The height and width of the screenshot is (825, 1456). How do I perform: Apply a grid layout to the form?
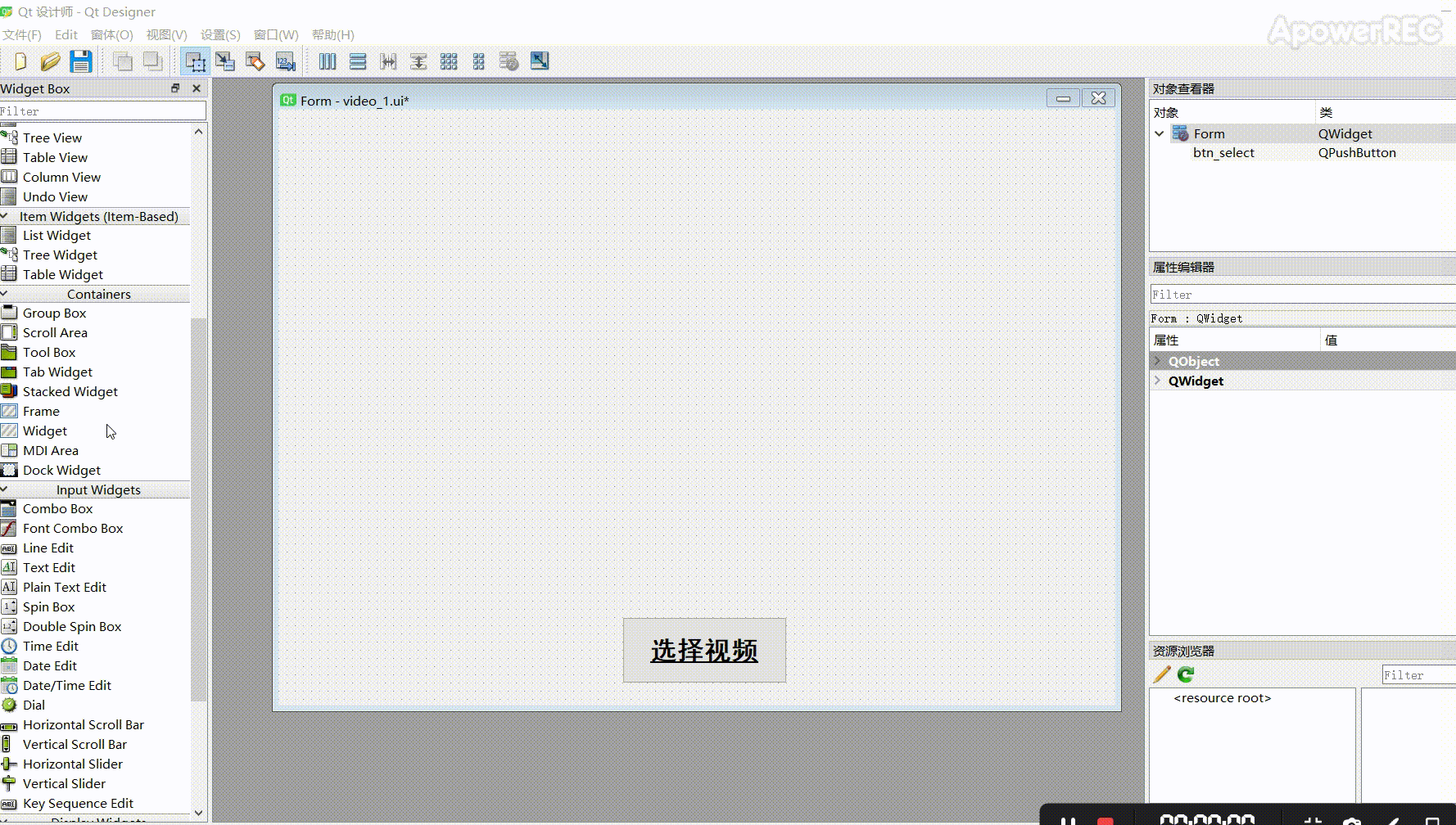(448, 61)
